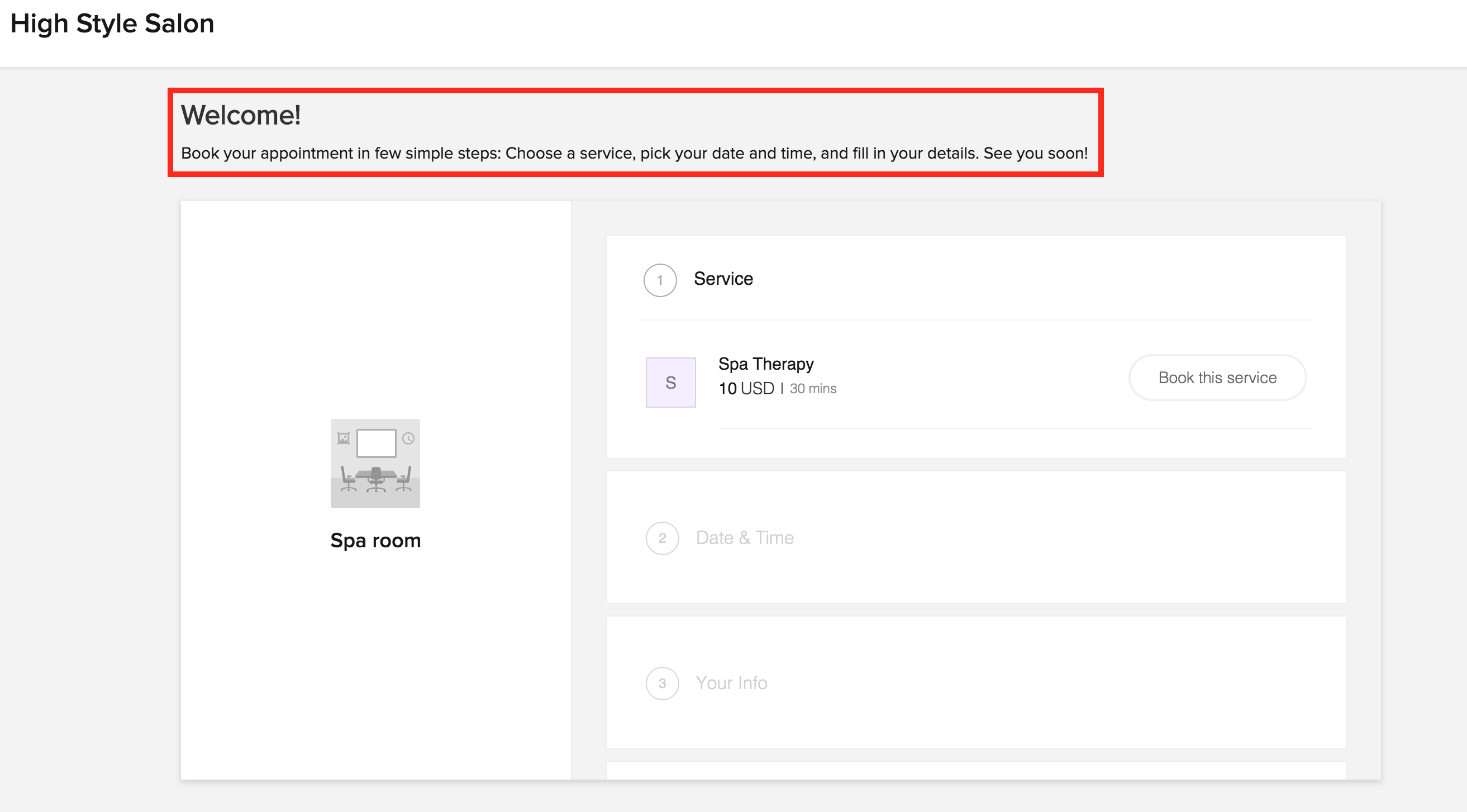Click the Book this service button

point(1217,378)
